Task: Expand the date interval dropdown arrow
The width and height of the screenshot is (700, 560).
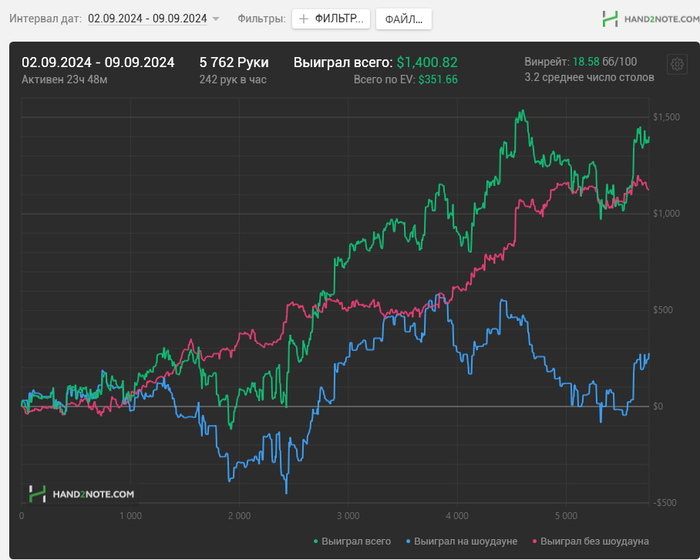Action: click(216, 19)
